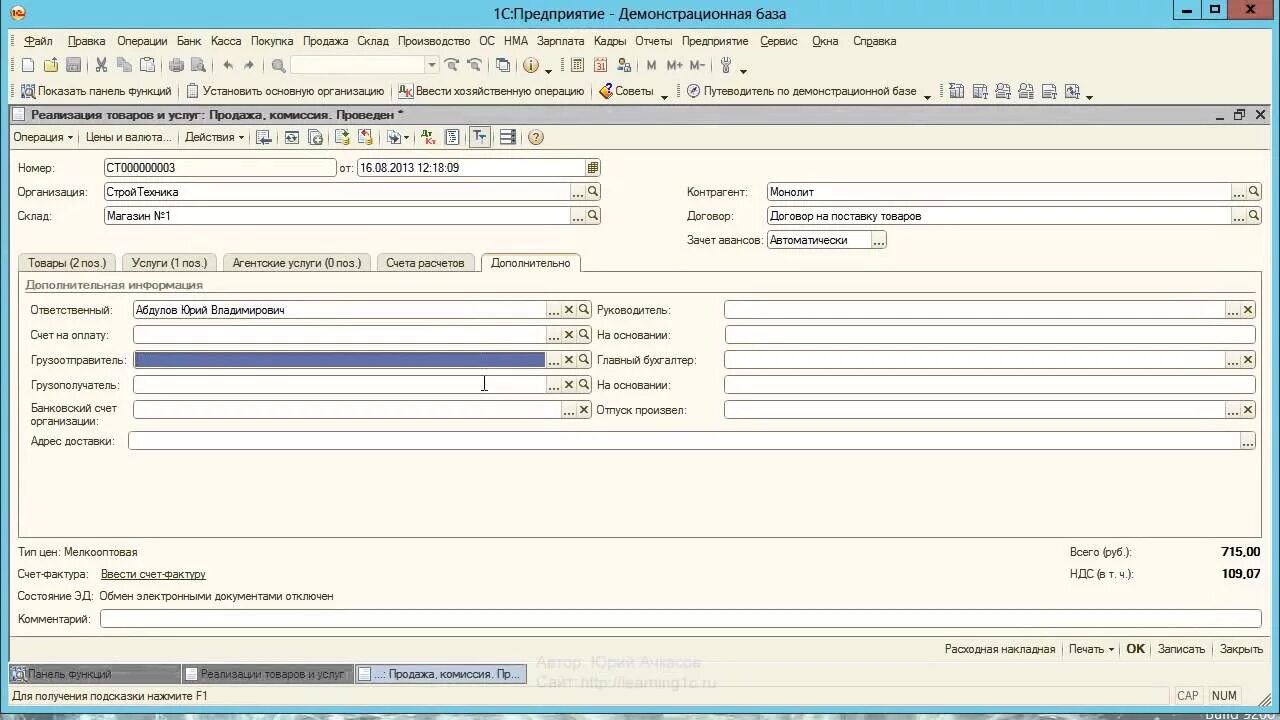Click Установить основную организацию button
The height and width of the screenshot is (720, 1280).
(285, 91)
